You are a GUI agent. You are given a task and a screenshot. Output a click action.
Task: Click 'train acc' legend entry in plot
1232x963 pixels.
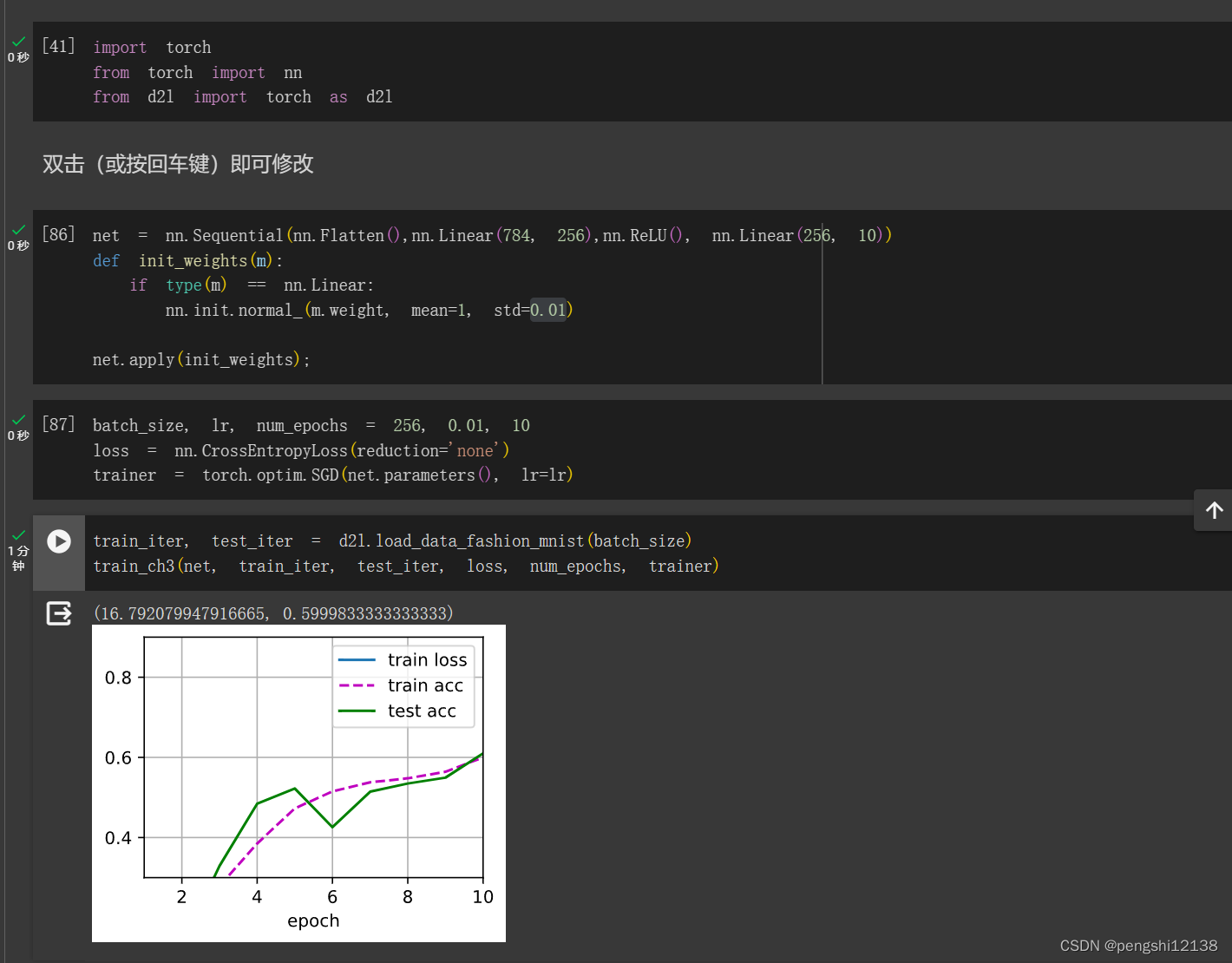(x=402, y=685)
